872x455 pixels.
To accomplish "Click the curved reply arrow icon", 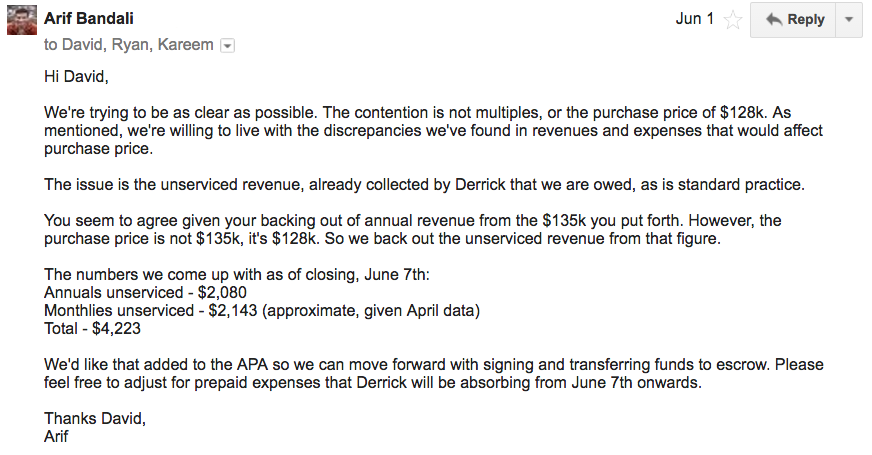I will click(774, 19).
